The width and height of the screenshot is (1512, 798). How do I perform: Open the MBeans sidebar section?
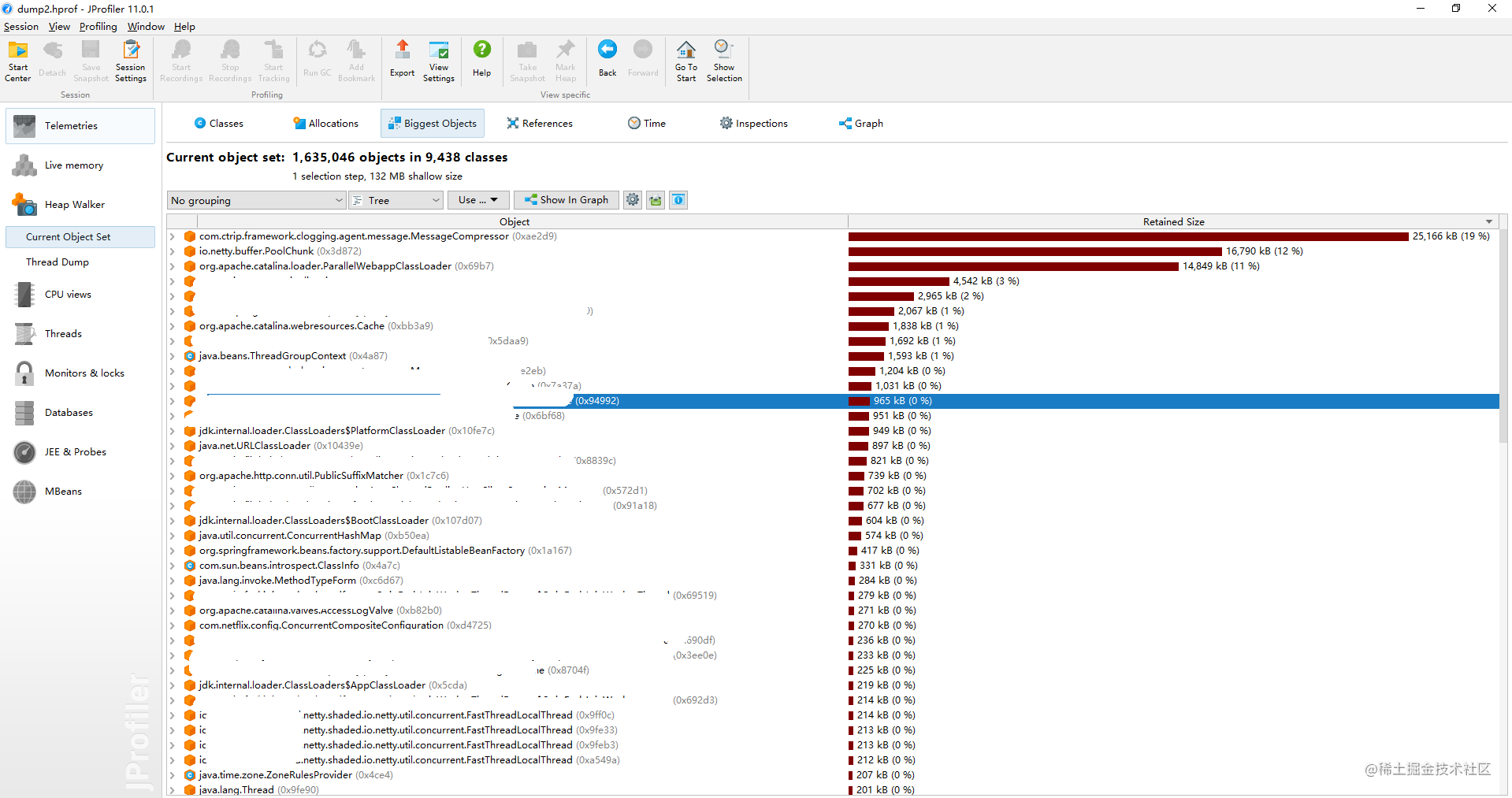[x=80, y=492]
